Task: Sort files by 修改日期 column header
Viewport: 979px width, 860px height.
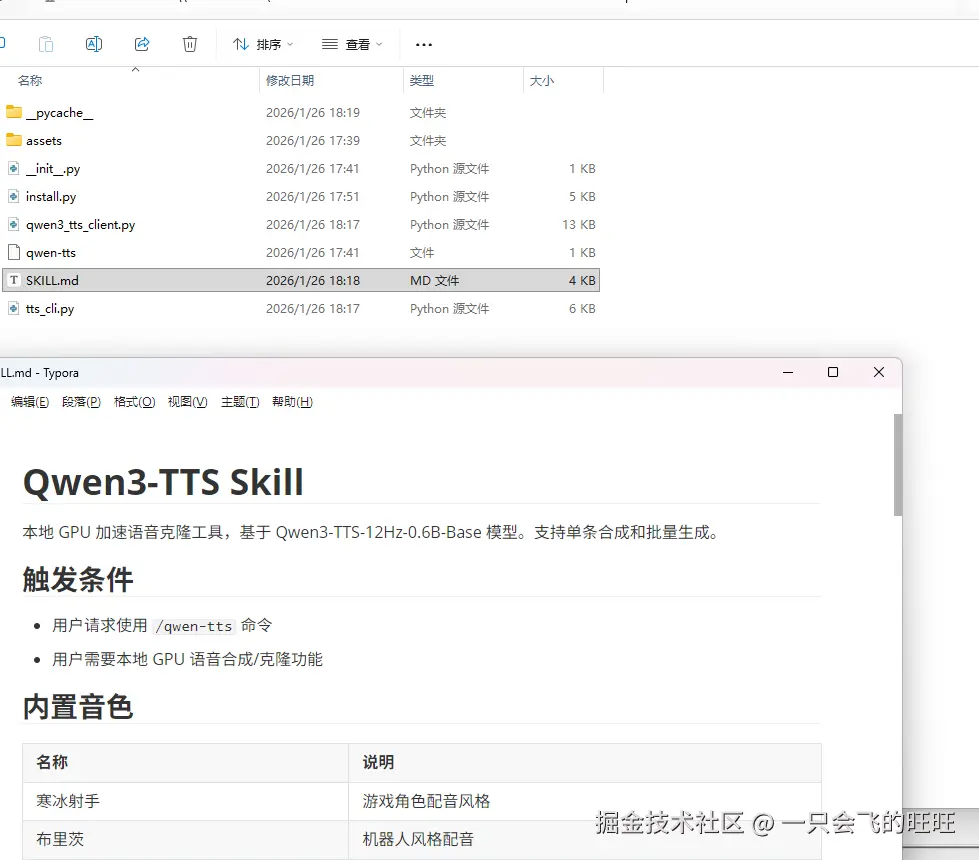Action: pyautogui.click(x=290, y=81)
